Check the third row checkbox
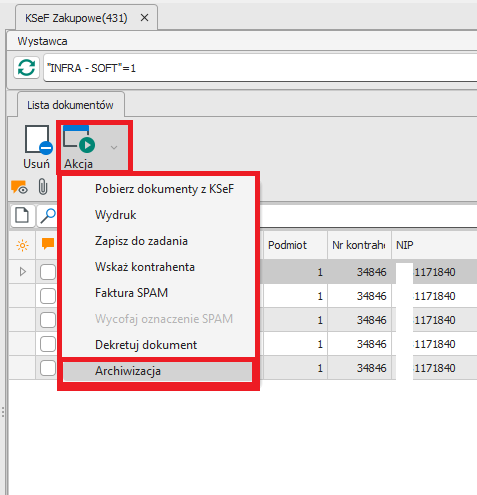This screenshot has height=495, width=477. point(48,320)
